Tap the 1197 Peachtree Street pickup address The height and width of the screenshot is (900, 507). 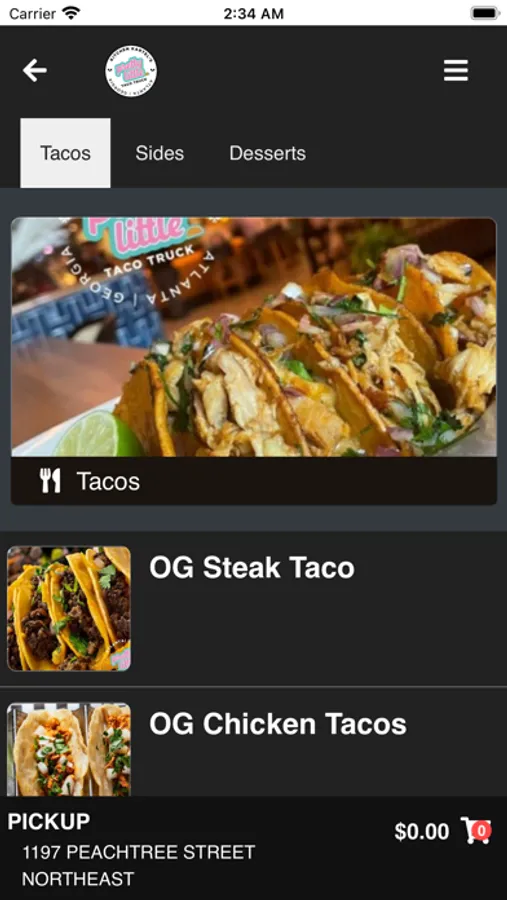pyautogui.click(x=138, y=865)
